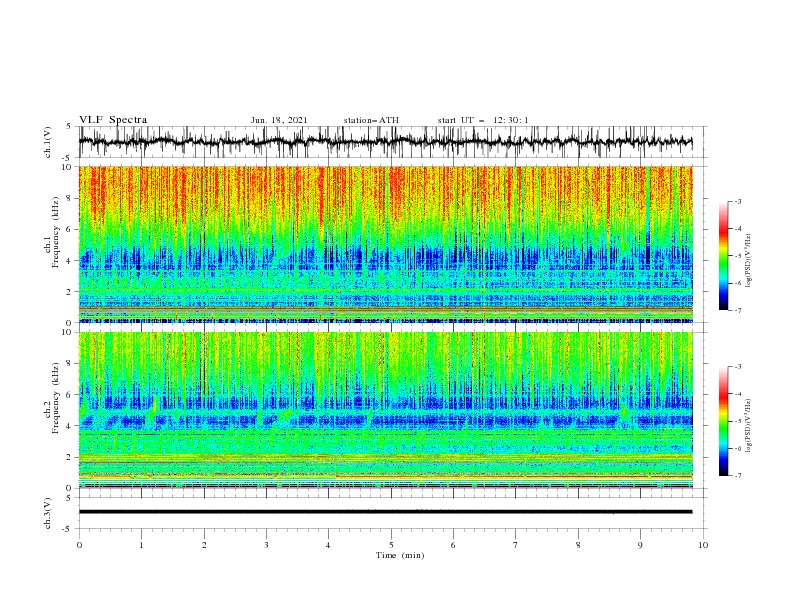Image resolution: width=792 pixels, height=612 pixels.
Task: Click the ch.1 colorbar "log(PSD)(V²/Hz)" label
Action: click(x=749, y=261)
